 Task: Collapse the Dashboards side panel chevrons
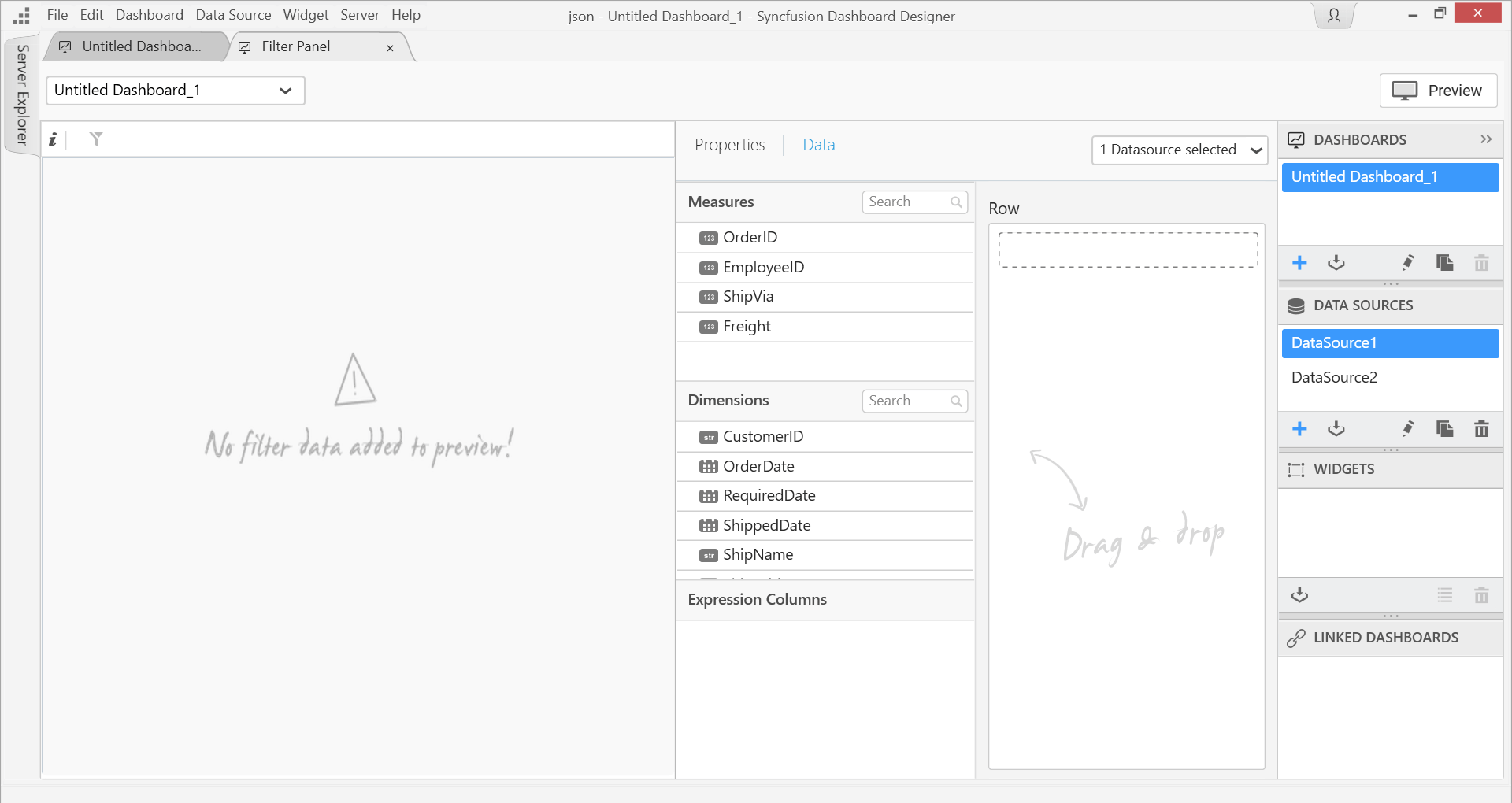(x=1485, y=139)
